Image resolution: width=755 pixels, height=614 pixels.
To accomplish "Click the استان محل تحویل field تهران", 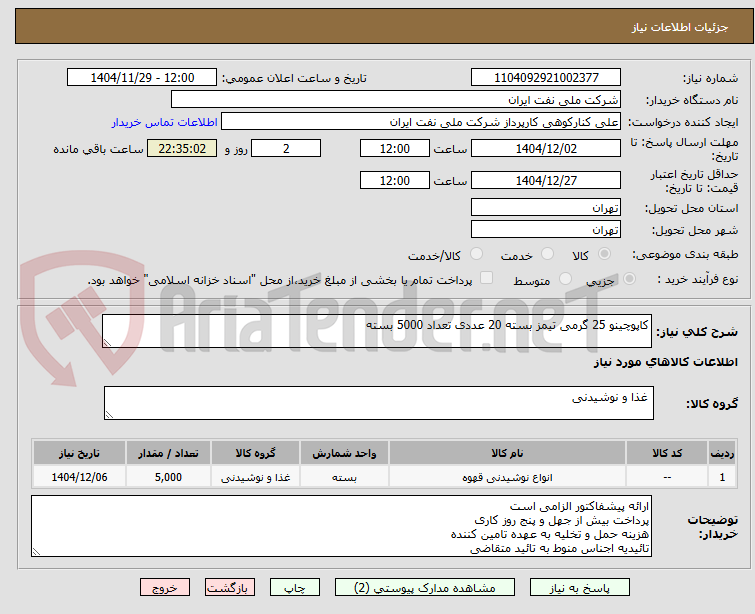I will pos(546,208).
